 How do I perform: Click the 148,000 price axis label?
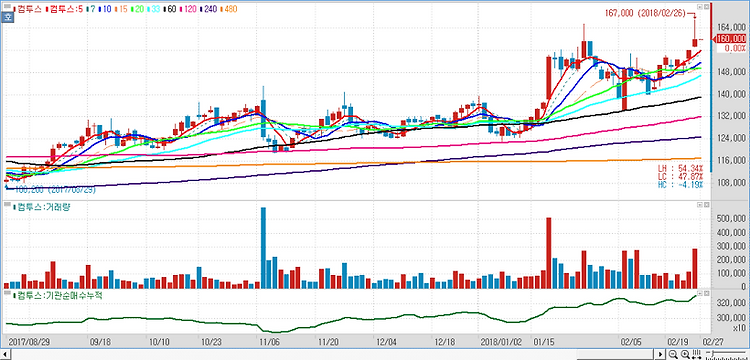pyautogui.click(x=731, y=72)
